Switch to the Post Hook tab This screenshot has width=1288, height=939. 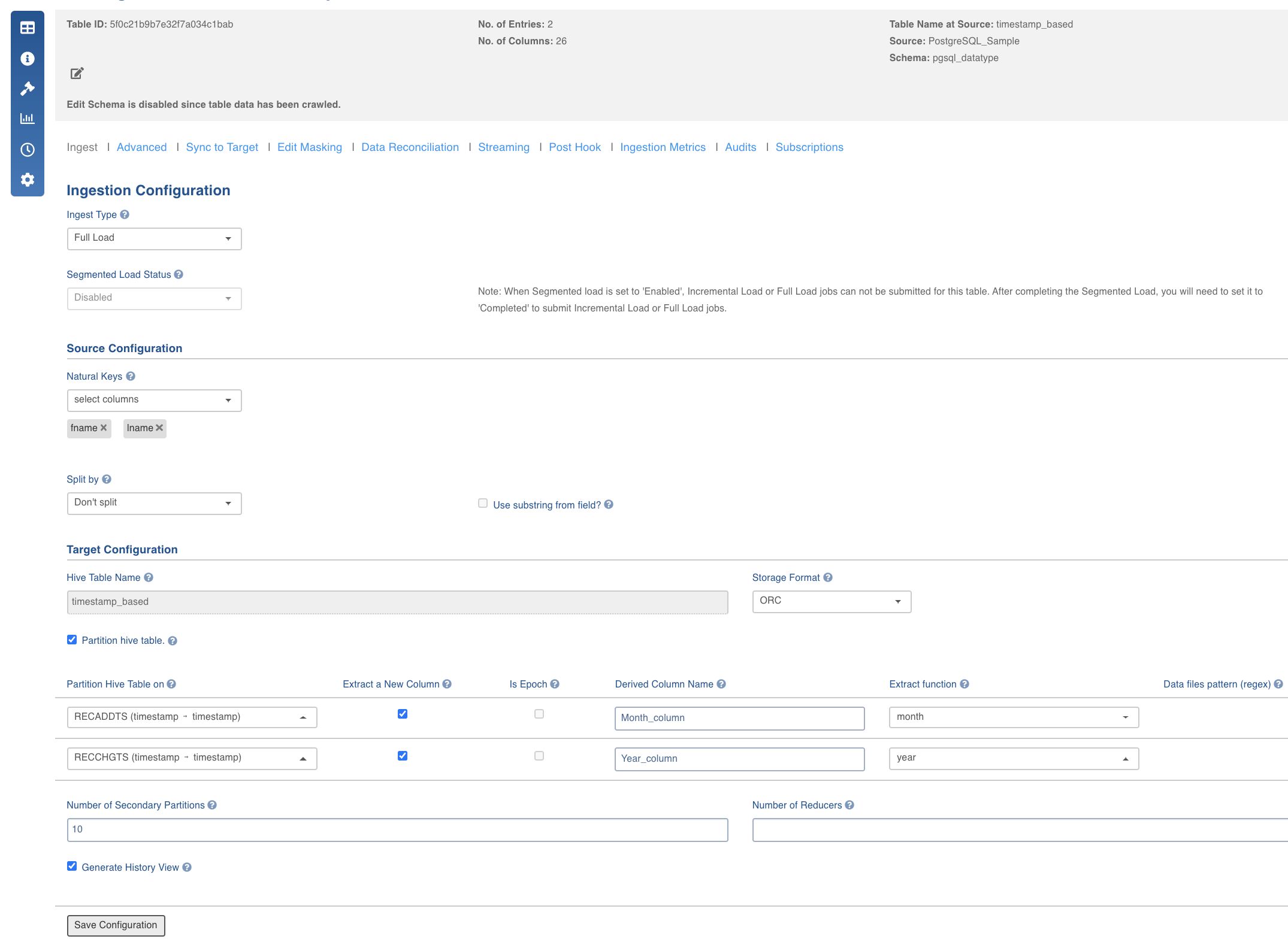(575, 147)
